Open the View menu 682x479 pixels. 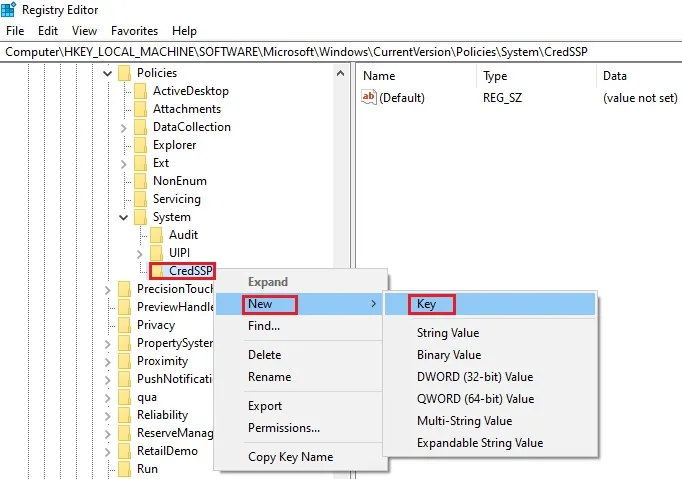[x=84, y=31]
